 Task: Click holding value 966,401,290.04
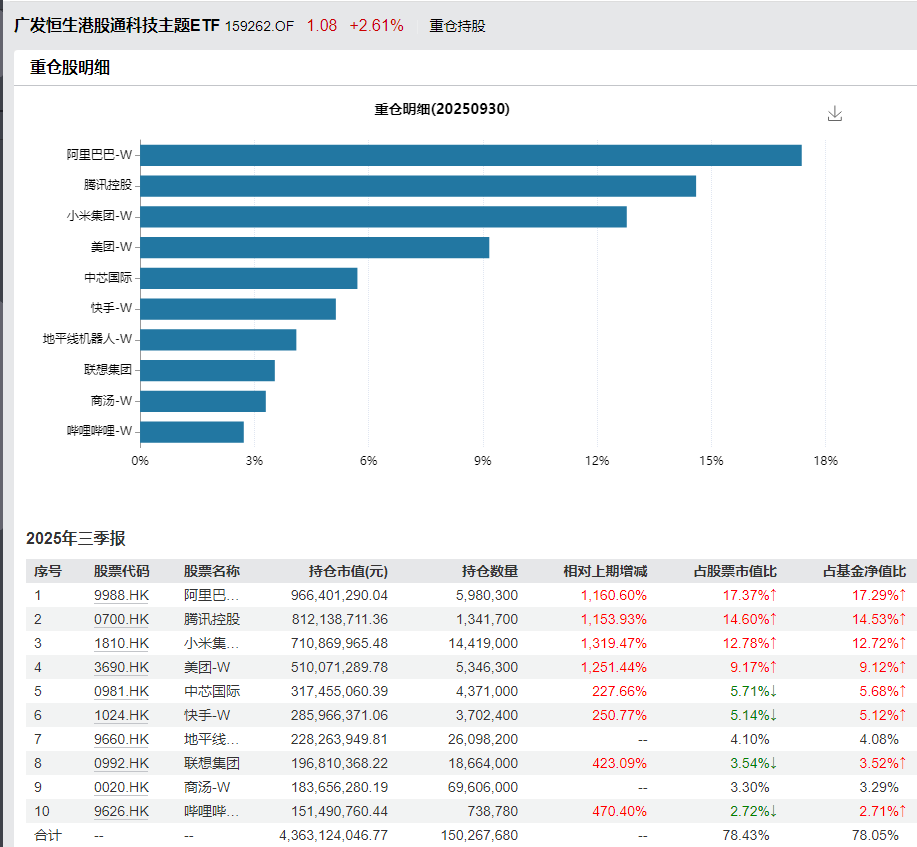(x=339, y=595)
